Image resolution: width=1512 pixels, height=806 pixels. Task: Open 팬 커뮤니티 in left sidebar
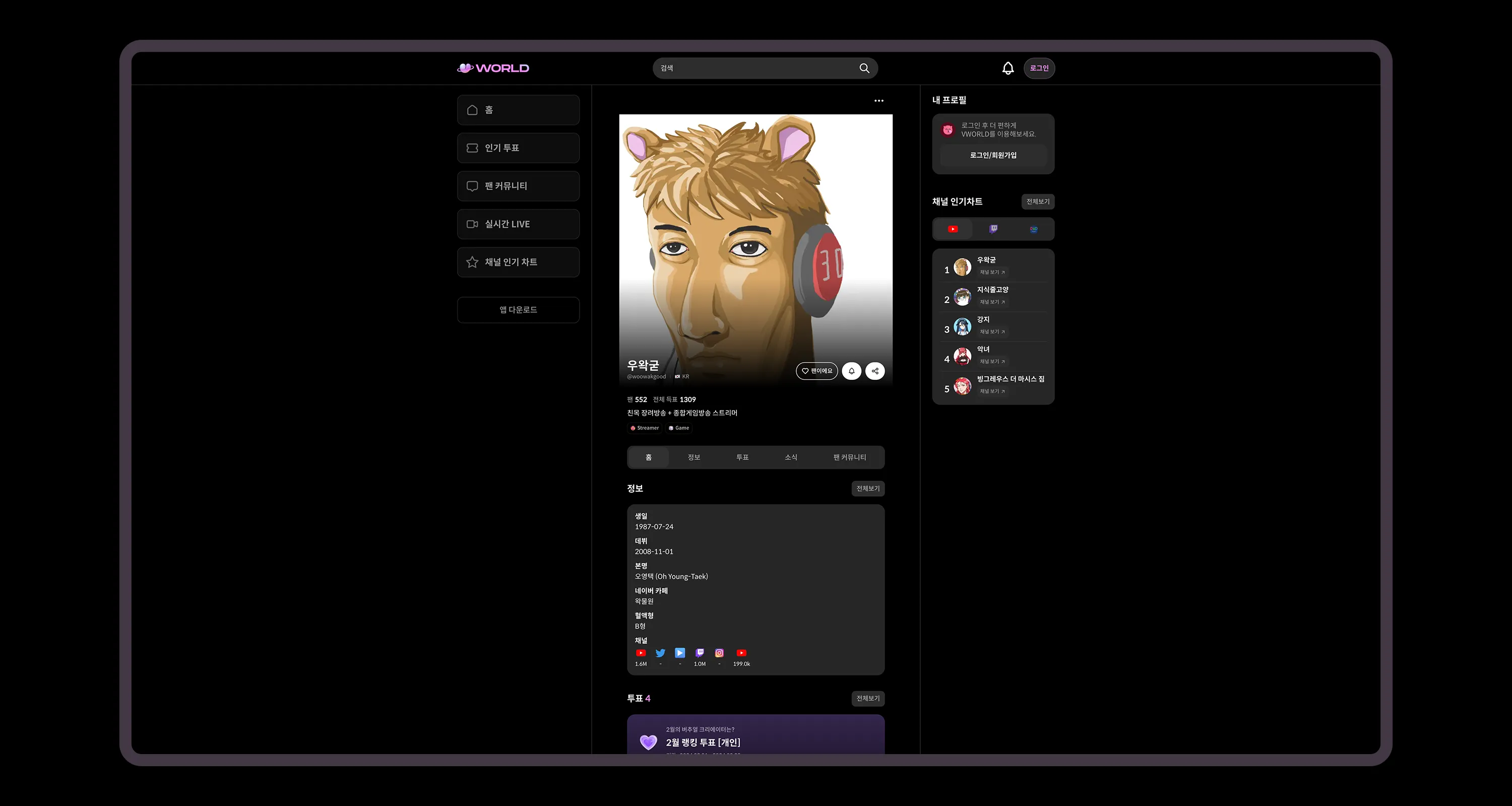pos(518,186)
